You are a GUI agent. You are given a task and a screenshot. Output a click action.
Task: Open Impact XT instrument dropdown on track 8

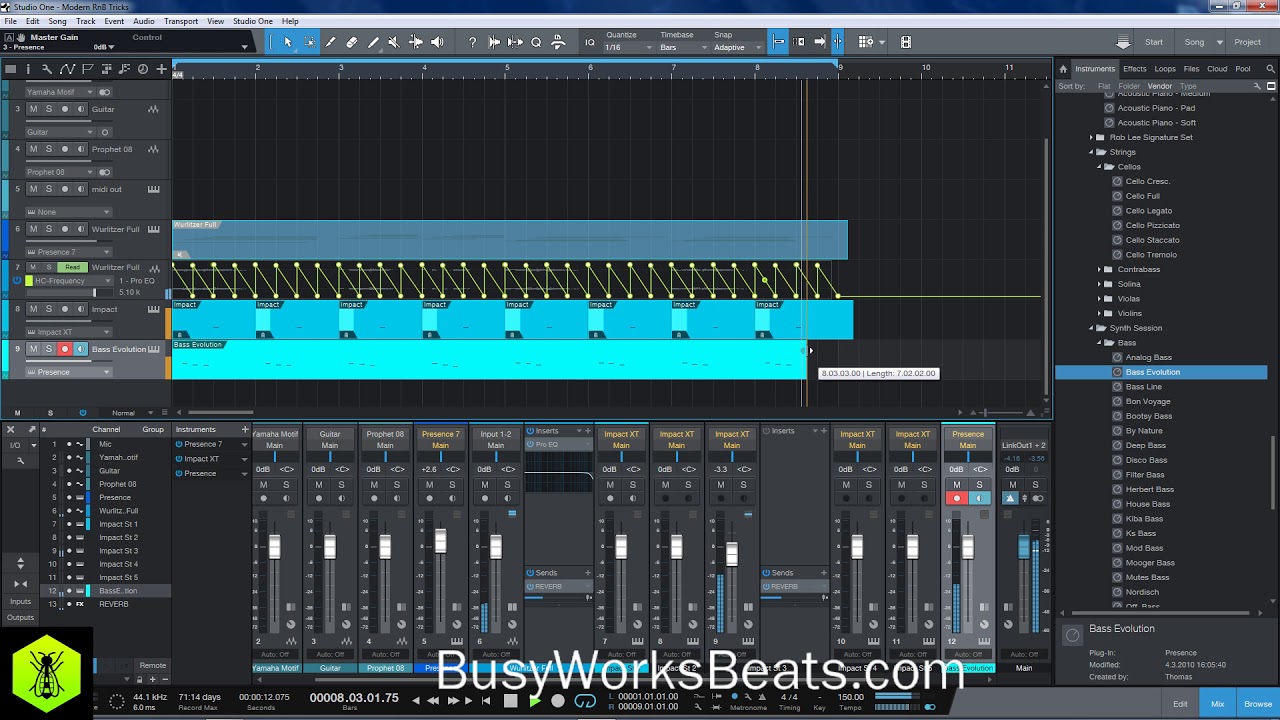(69, 332)
